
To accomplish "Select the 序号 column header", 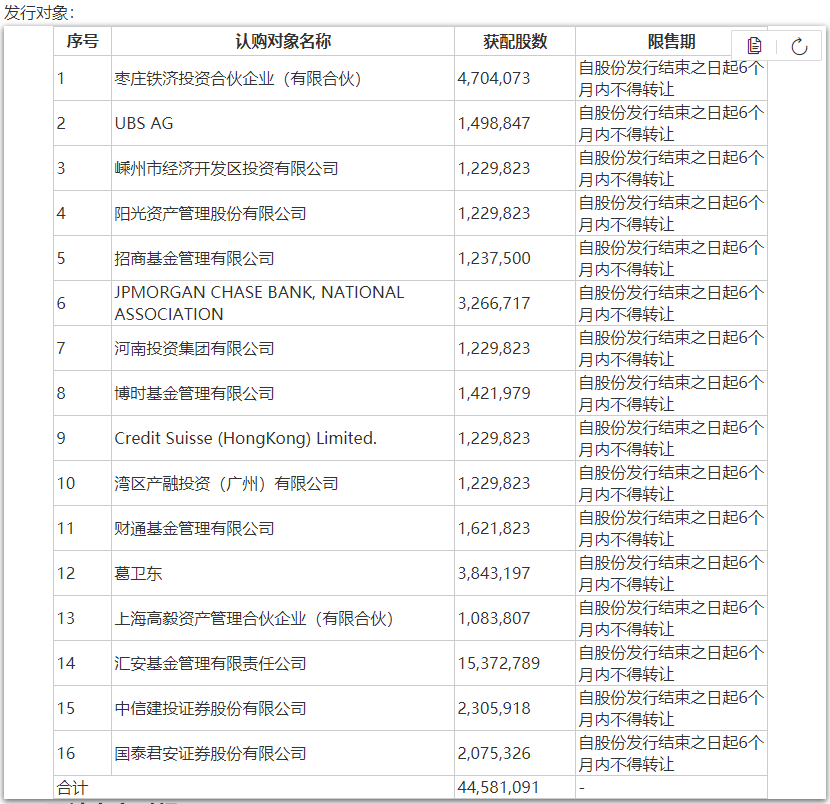I will pyautogui.click(x=83, y=41).
